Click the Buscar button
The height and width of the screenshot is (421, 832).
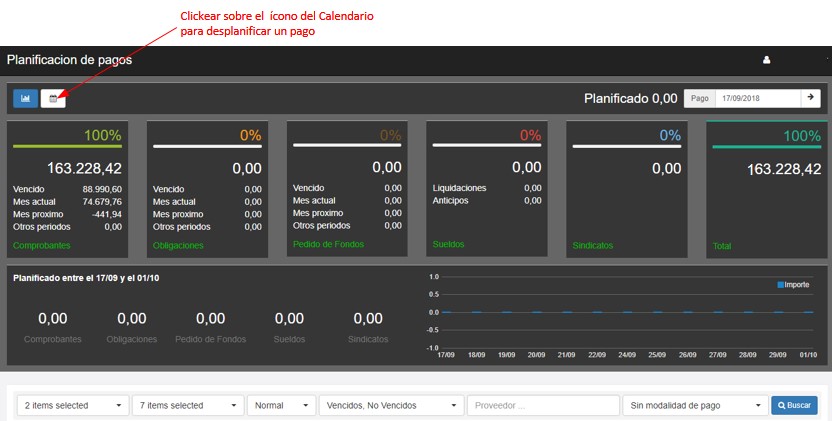pyautogui.click(x=794, y=405)
